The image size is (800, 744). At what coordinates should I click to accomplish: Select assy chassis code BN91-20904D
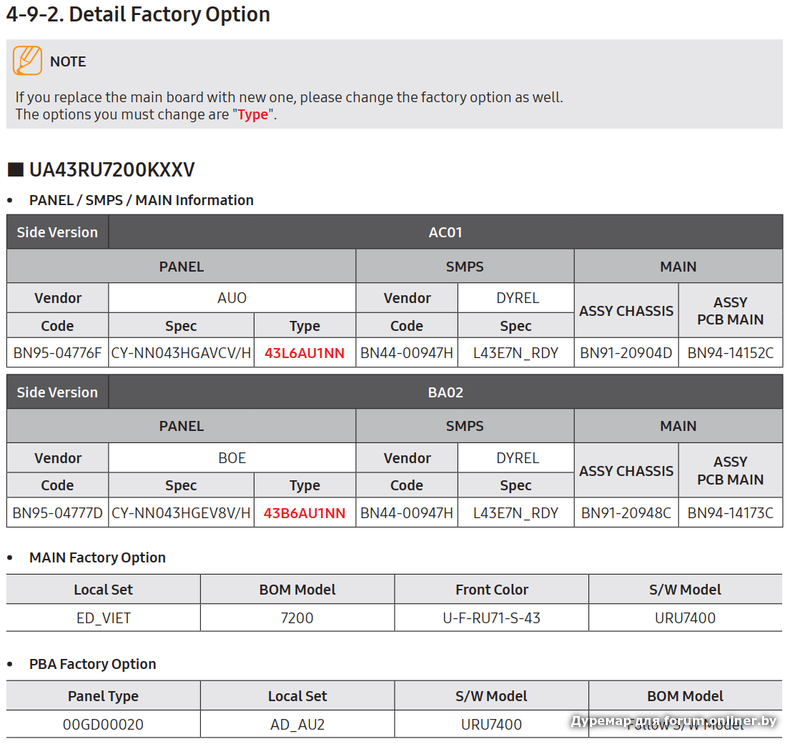[x=626, y=353]
